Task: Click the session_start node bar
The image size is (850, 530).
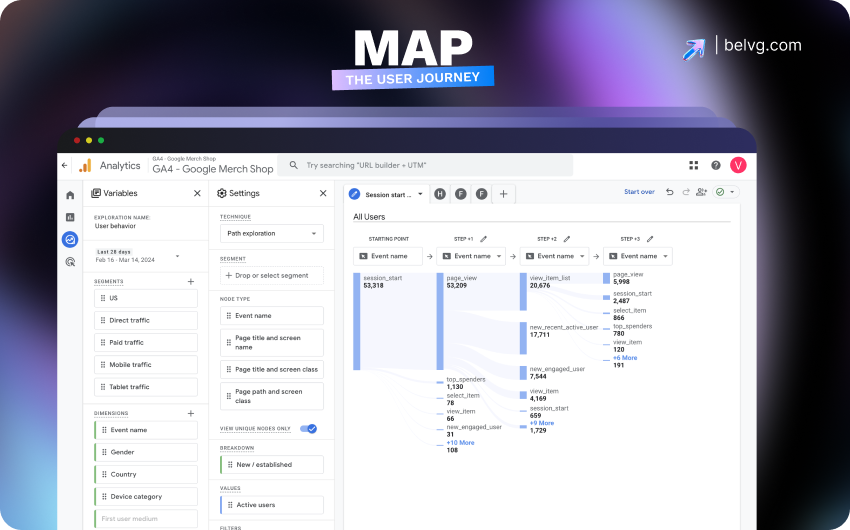Action: point(357,321)
